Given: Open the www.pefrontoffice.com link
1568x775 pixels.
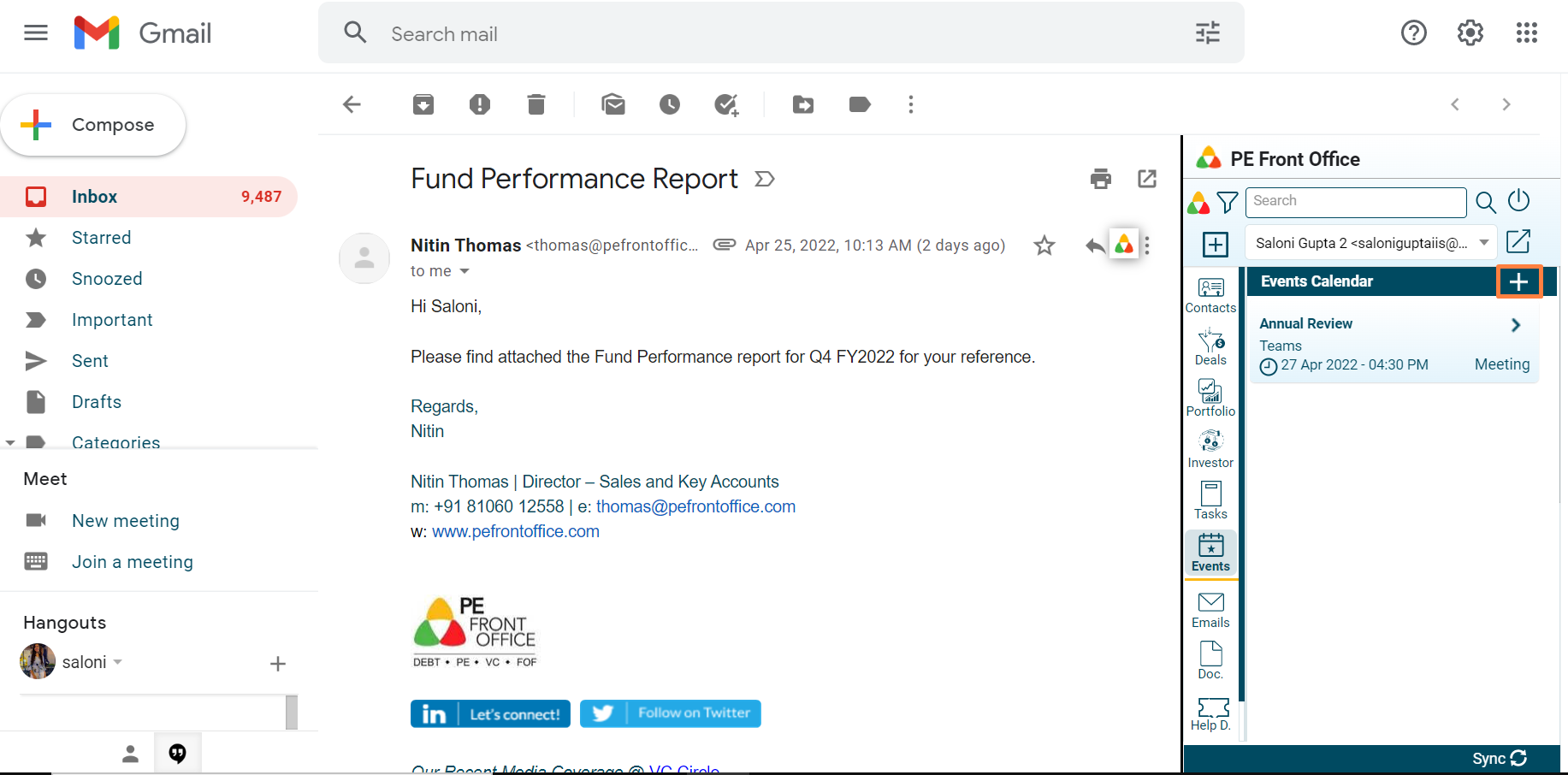Looking at the screenshot, I should tap(515, 531).
